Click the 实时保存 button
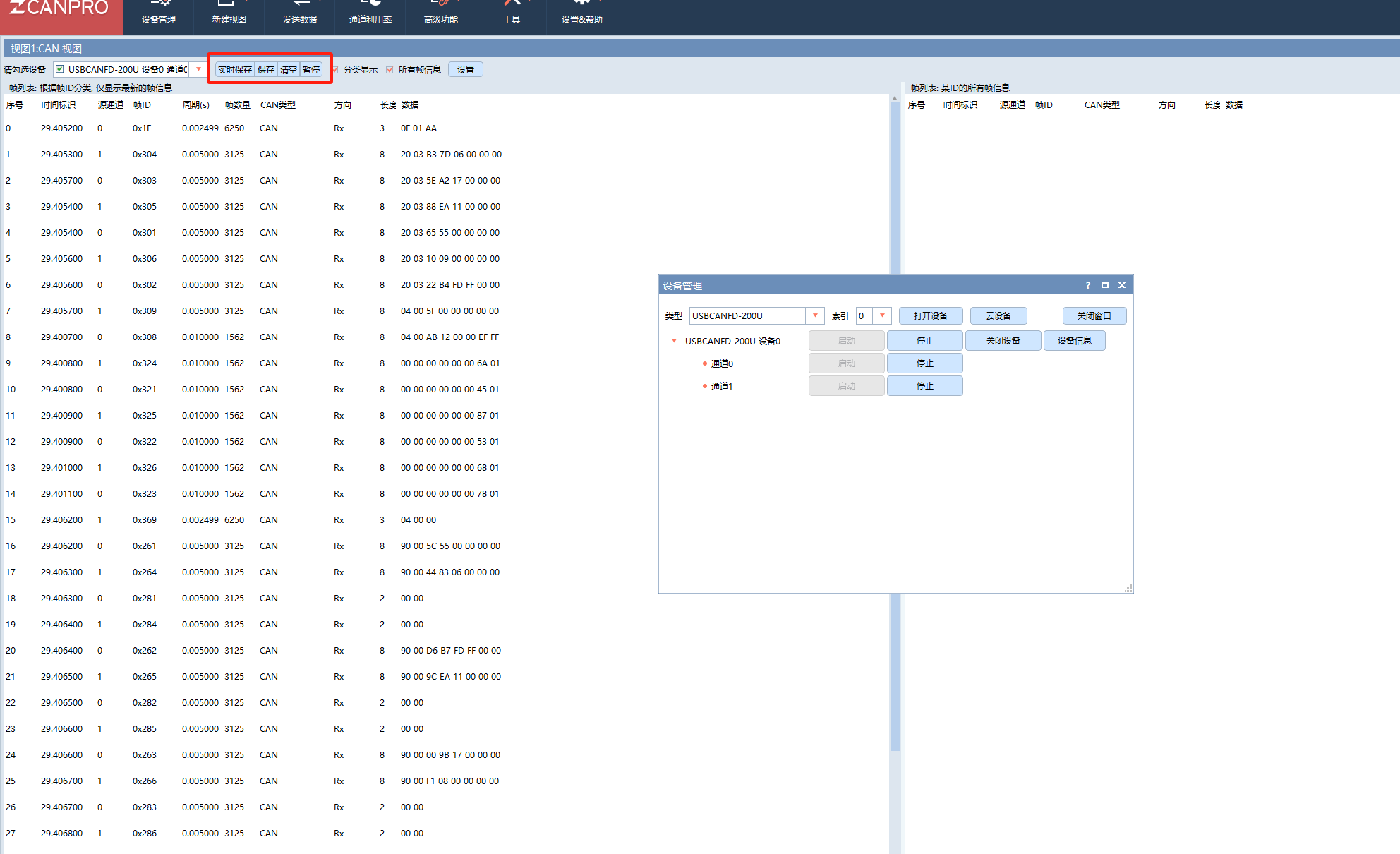 pos(235,69)
